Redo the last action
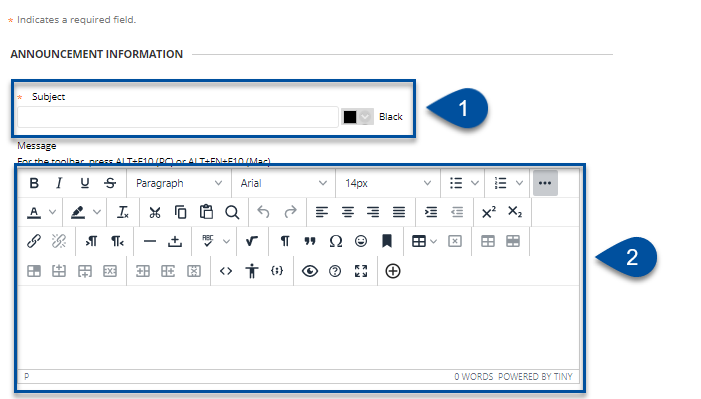 [x=291, y=212]
